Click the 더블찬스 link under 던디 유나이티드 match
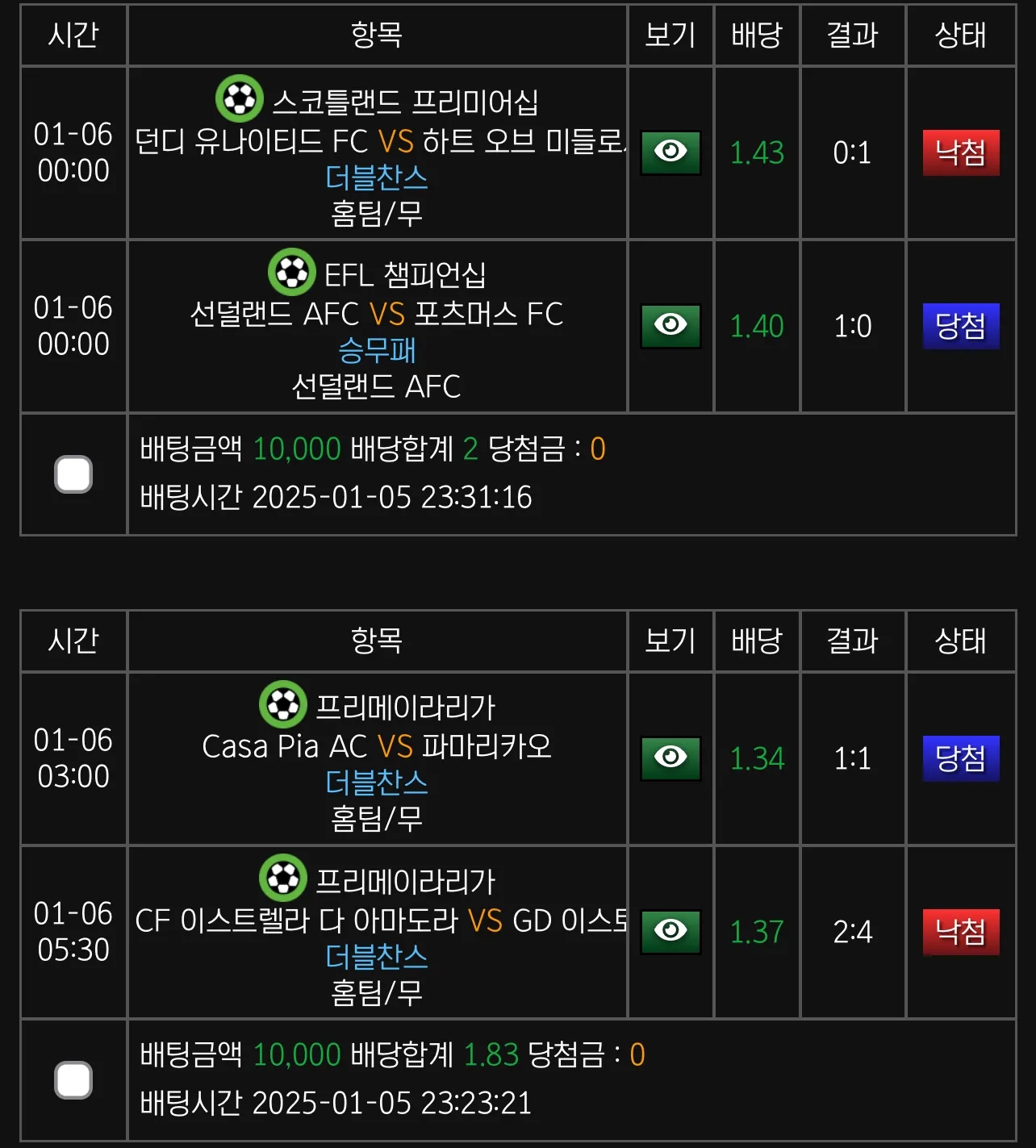This screenshot has width=1036, height=1148. (x=377, y=177)
